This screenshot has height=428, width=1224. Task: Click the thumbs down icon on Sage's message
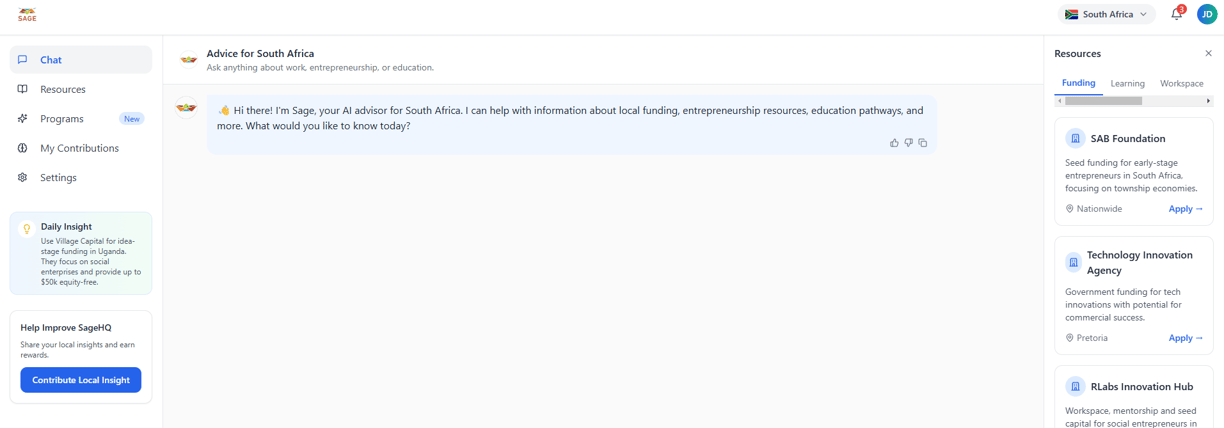[908, 143]
